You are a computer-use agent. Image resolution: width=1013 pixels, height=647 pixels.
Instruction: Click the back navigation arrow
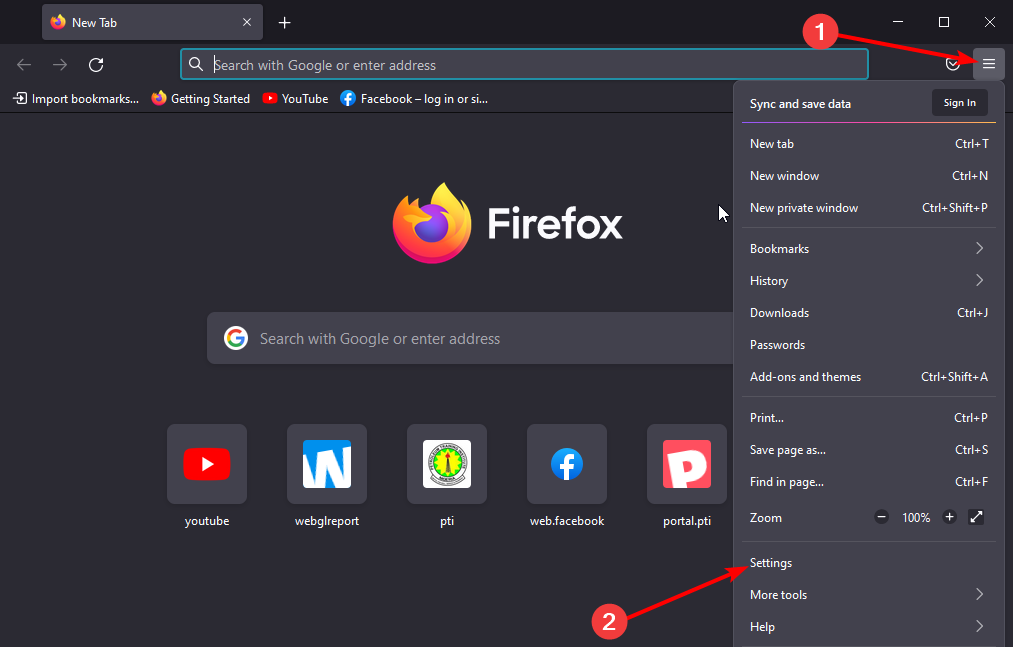[23, 64]
